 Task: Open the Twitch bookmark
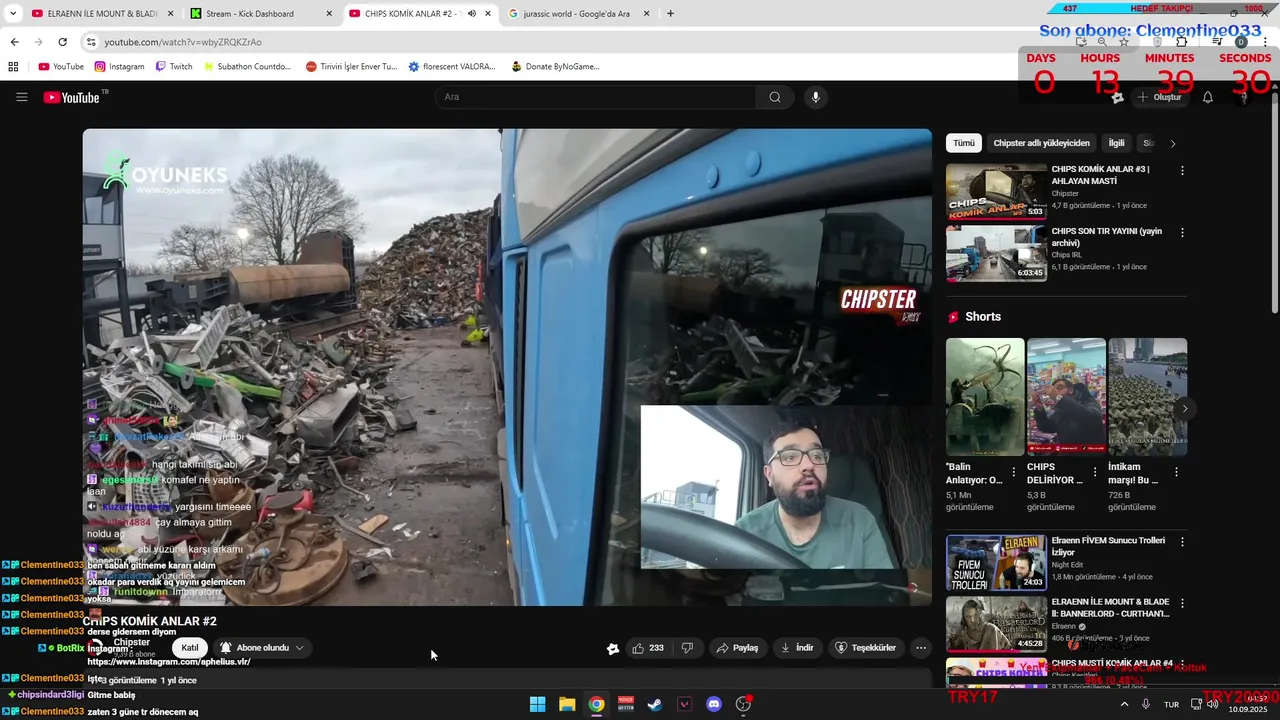[x=174, y=67]
